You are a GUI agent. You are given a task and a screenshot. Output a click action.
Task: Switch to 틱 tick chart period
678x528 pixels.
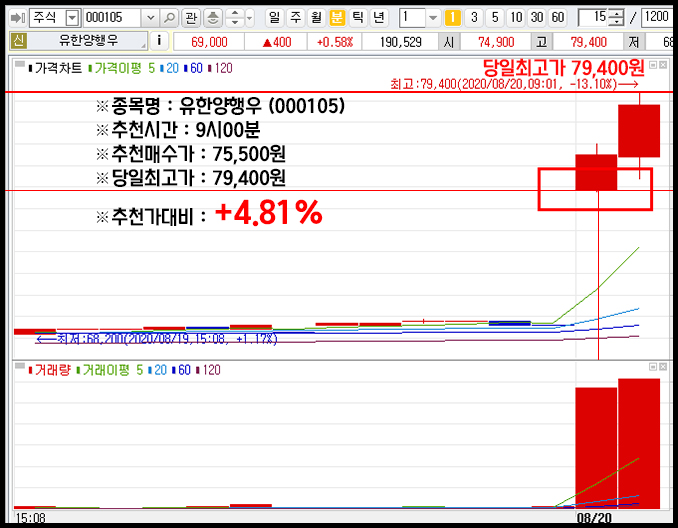358,18
